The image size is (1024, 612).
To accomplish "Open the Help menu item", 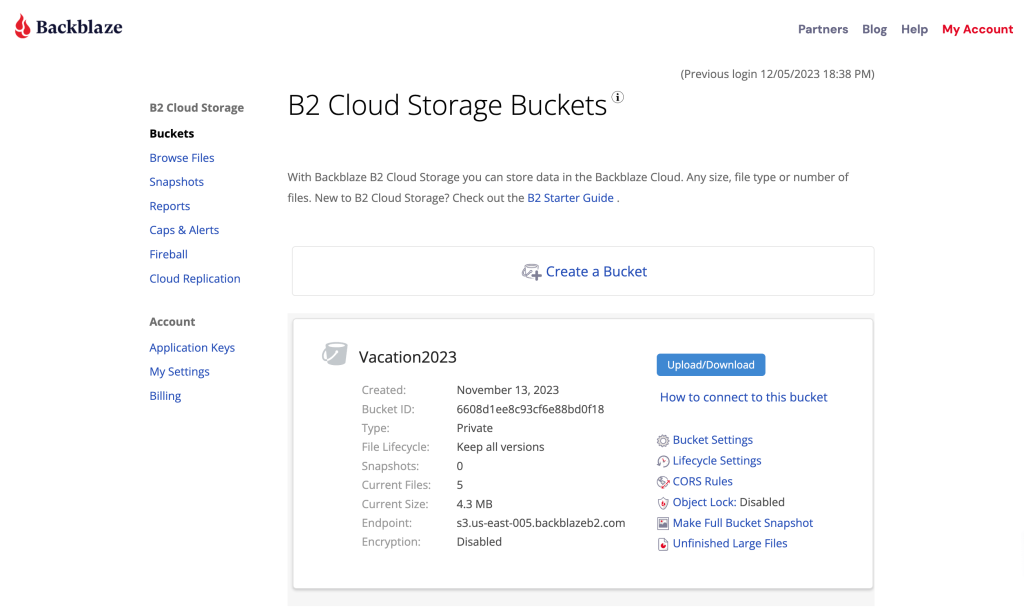I will coord(914,29).
